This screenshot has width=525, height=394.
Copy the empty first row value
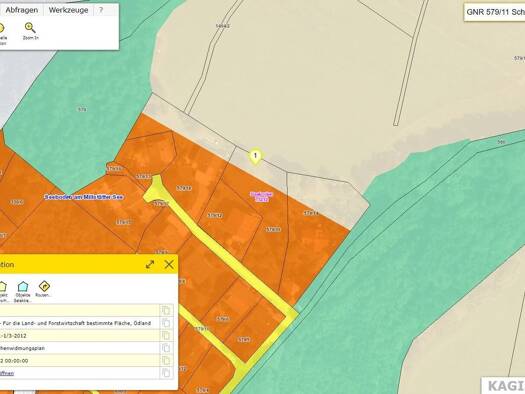pos(166,310)
